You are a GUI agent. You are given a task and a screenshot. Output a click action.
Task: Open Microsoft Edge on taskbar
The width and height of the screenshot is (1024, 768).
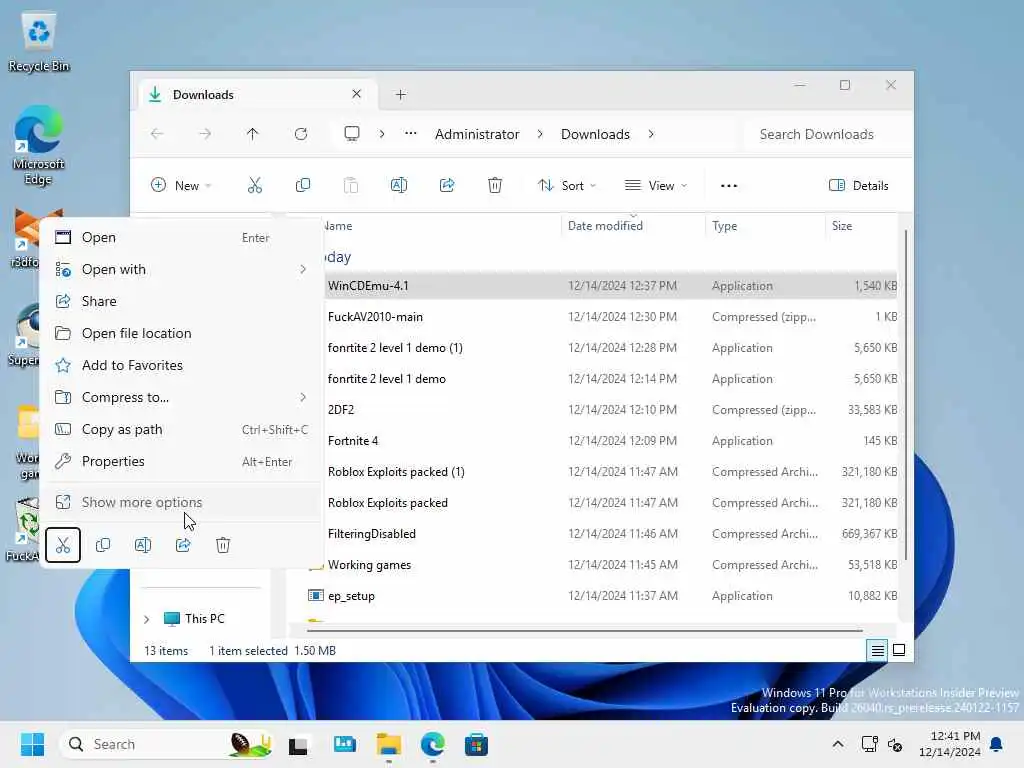point(432,744)
